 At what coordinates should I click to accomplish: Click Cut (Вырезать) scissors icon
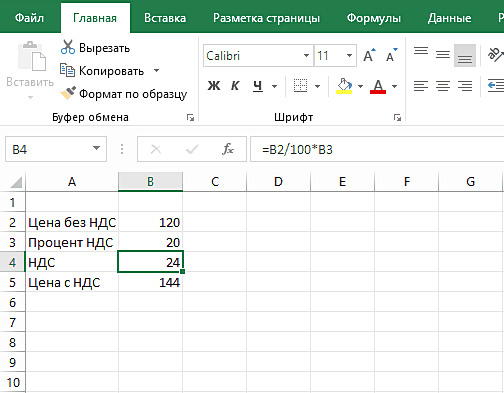pos(68,47)
